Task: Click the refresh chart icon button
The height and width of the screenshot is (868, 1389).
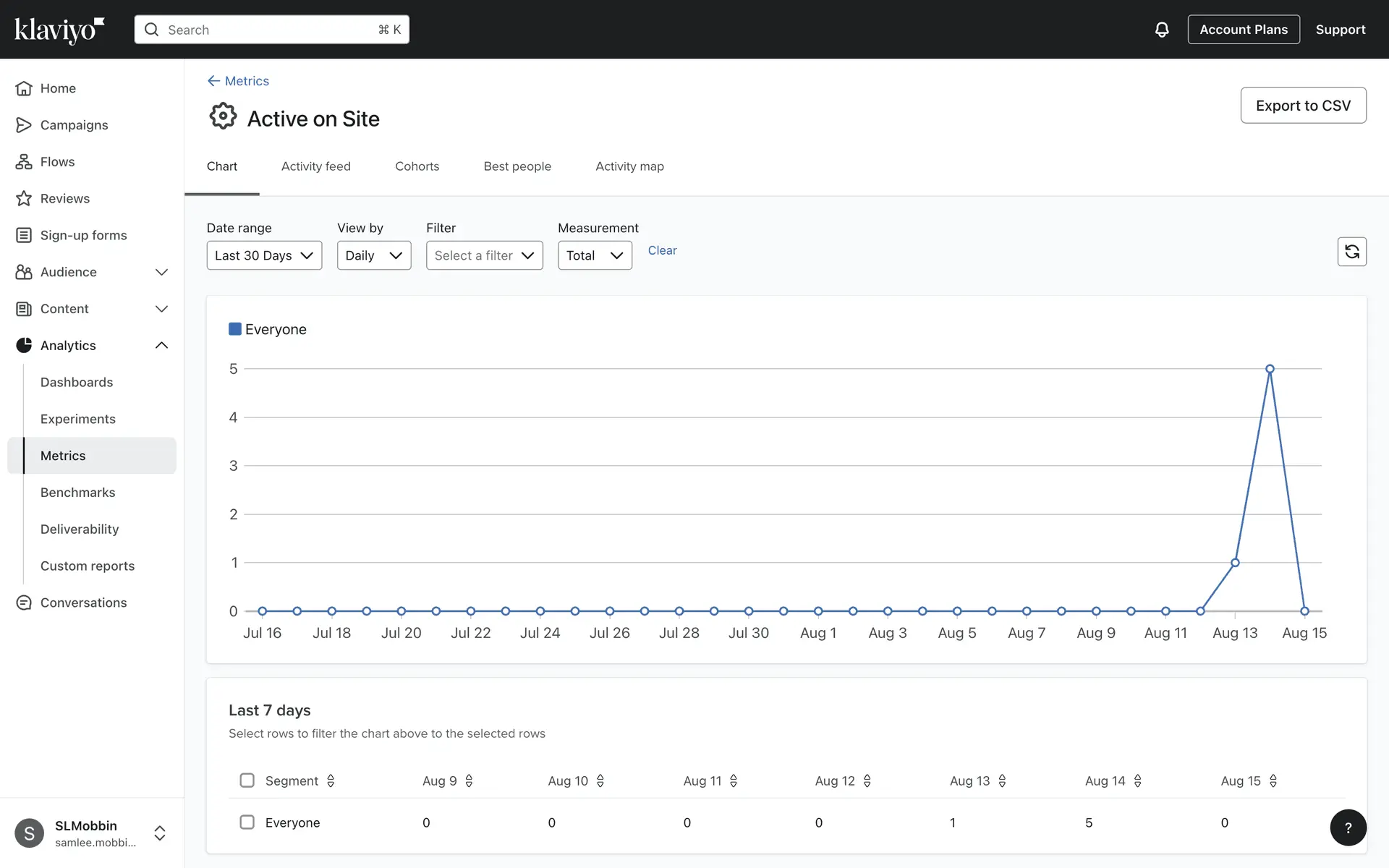Action: [1351, 252]
